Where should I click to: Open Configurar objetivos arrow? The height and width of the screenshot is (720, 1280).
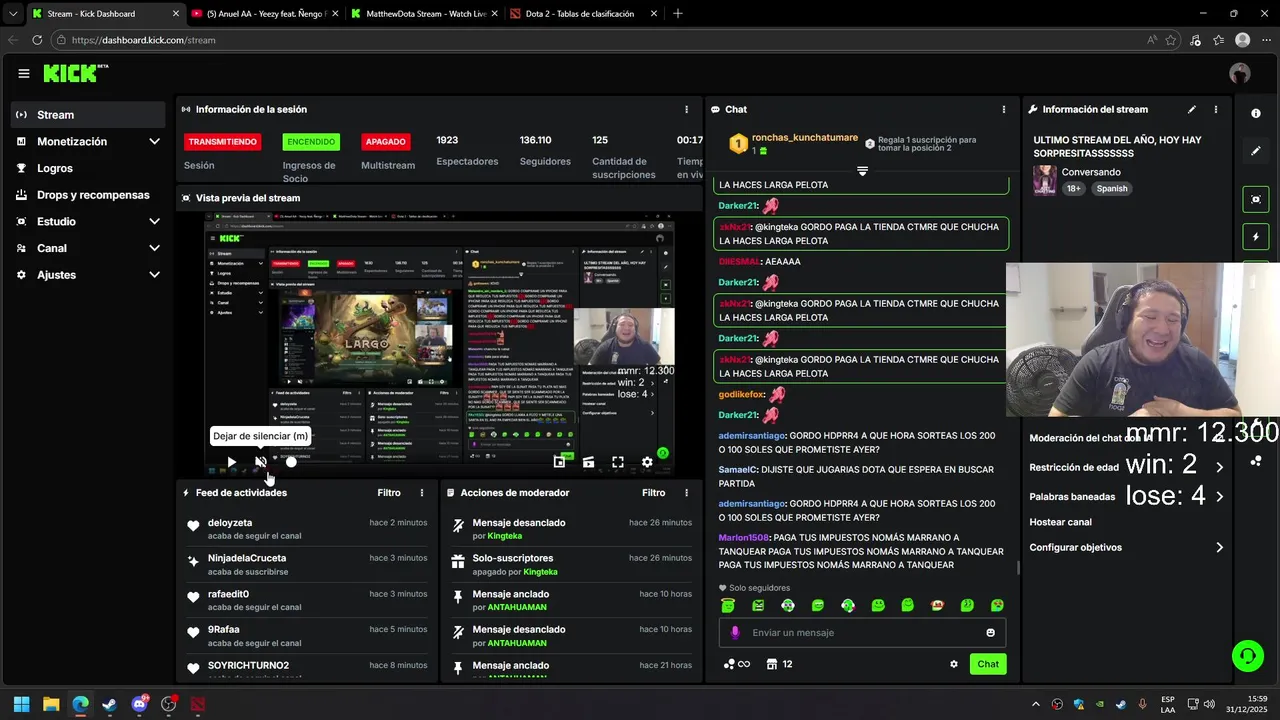(x=1219, y=548)
